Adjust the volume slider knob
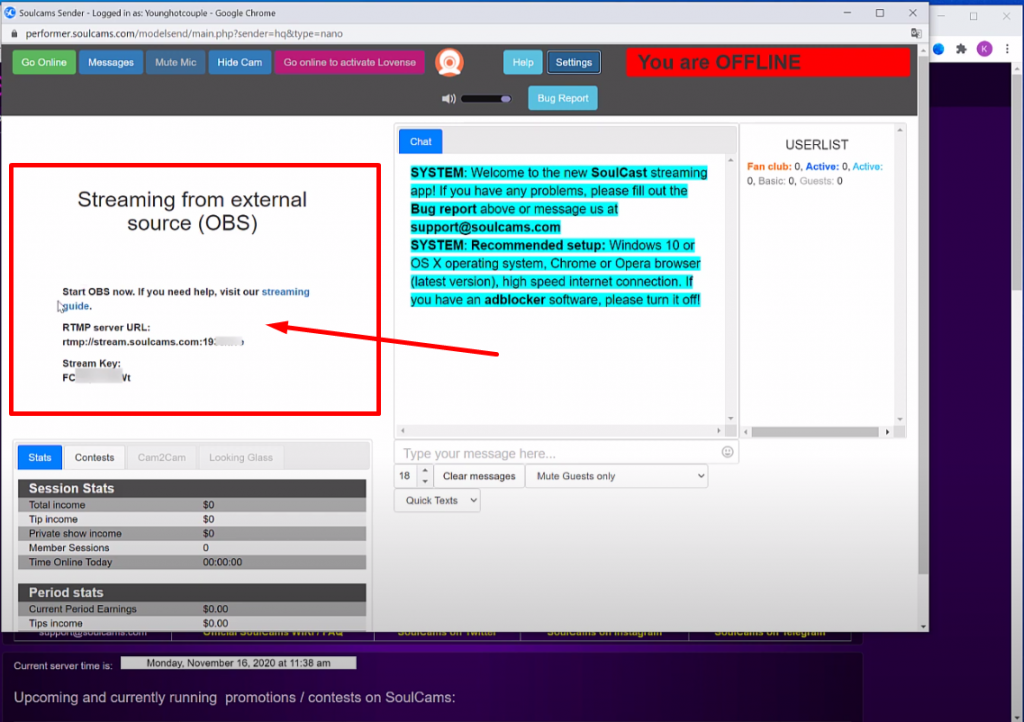This screenshot has height=722, width=1024. click(x=505, y=99)
